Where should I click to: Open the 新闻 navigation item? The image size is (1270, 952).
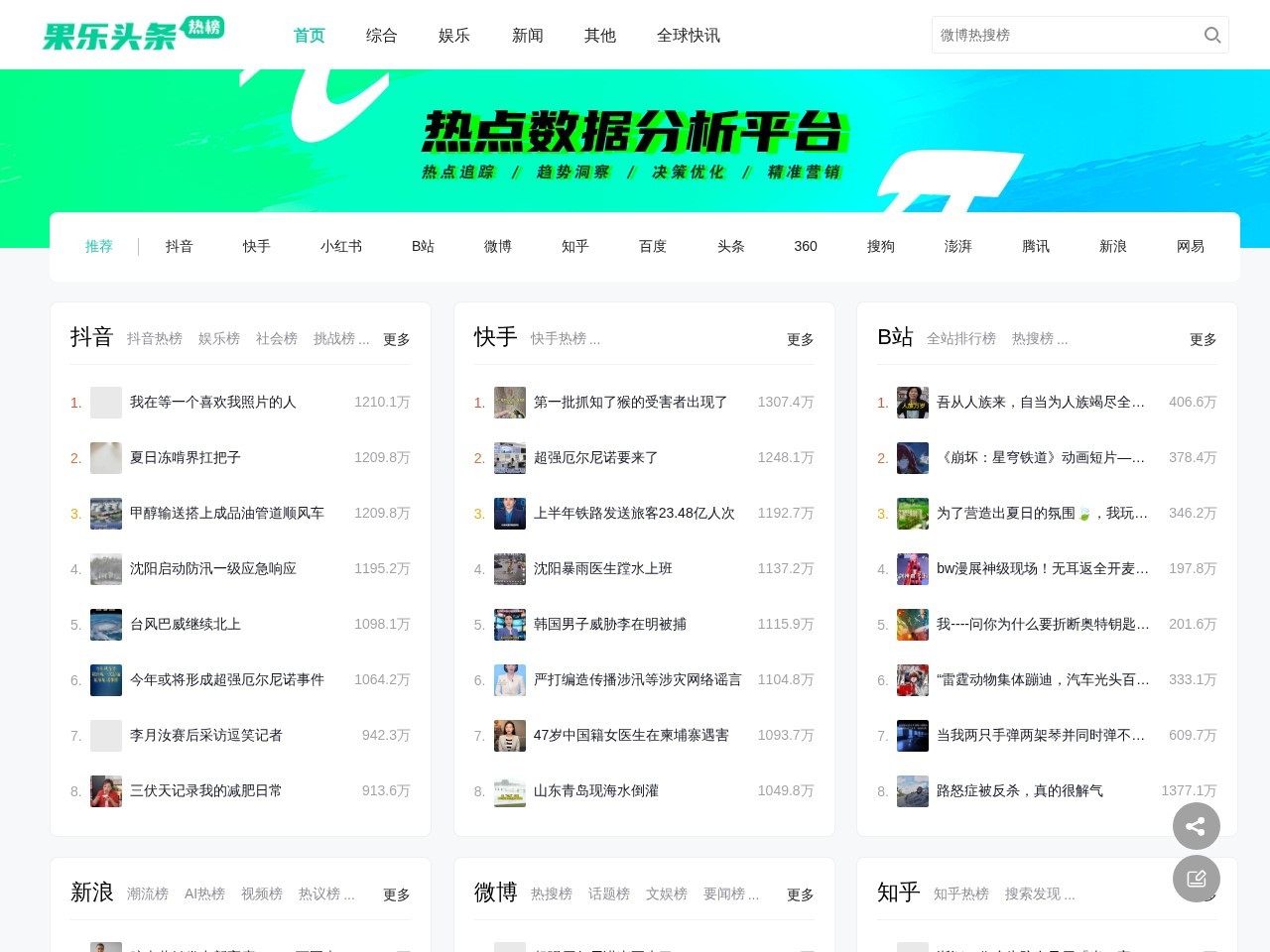point(527,36)
